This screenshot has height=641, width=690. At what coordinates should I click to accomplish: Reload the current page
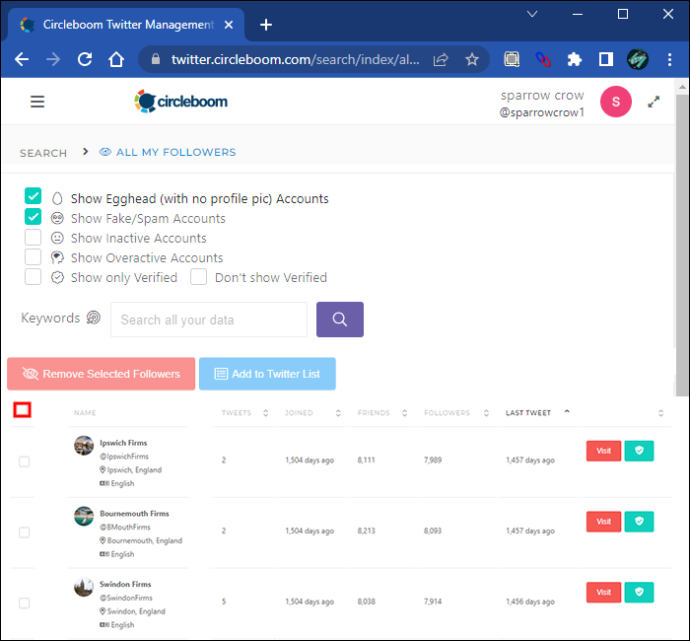[84, 59]
